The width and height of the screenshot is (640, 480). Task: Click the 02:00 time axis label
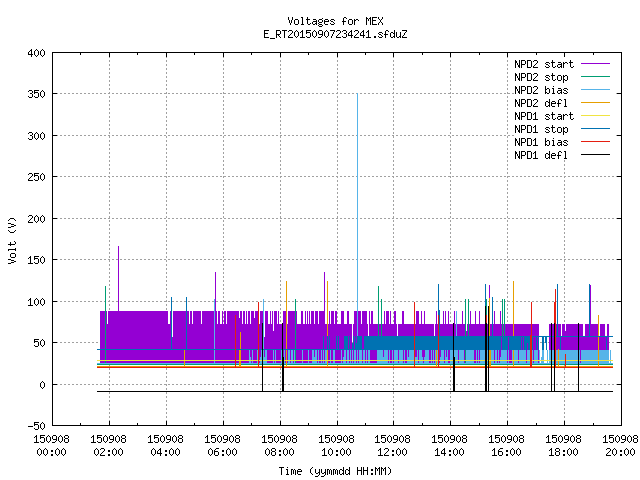point(109,452)
